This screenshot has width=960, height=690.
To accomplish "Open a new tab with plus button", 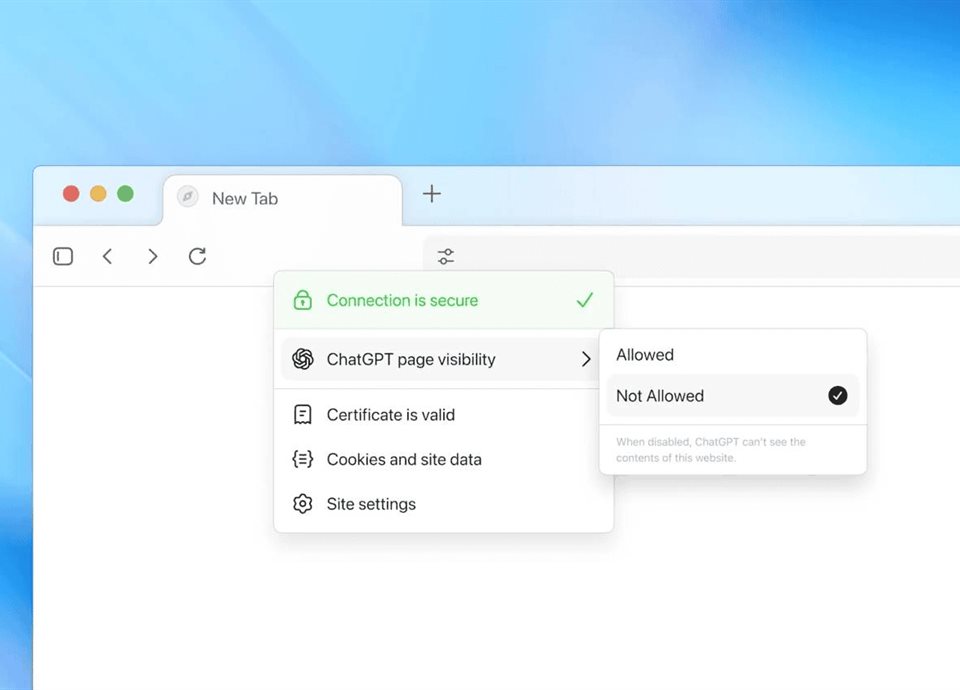I will click(x=431, y=194).
